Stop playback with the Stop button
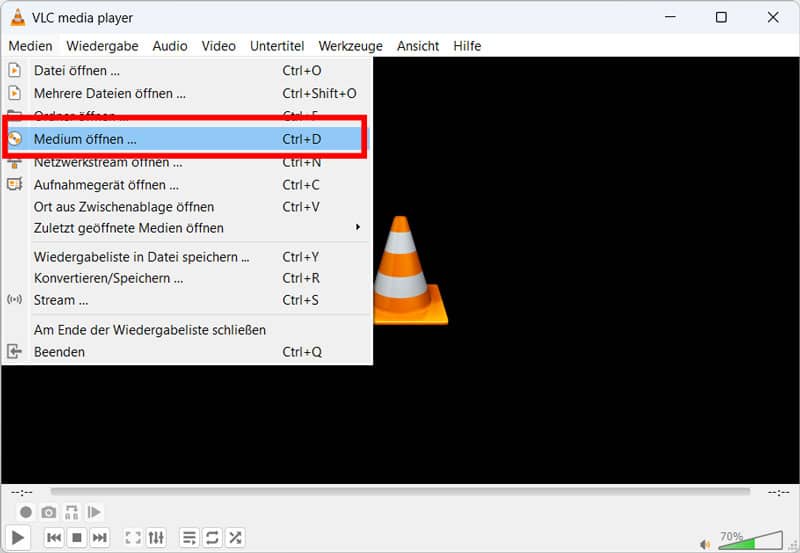Viewport: 800px width, 553px height. pyautogui.click(x=77, y=537)
